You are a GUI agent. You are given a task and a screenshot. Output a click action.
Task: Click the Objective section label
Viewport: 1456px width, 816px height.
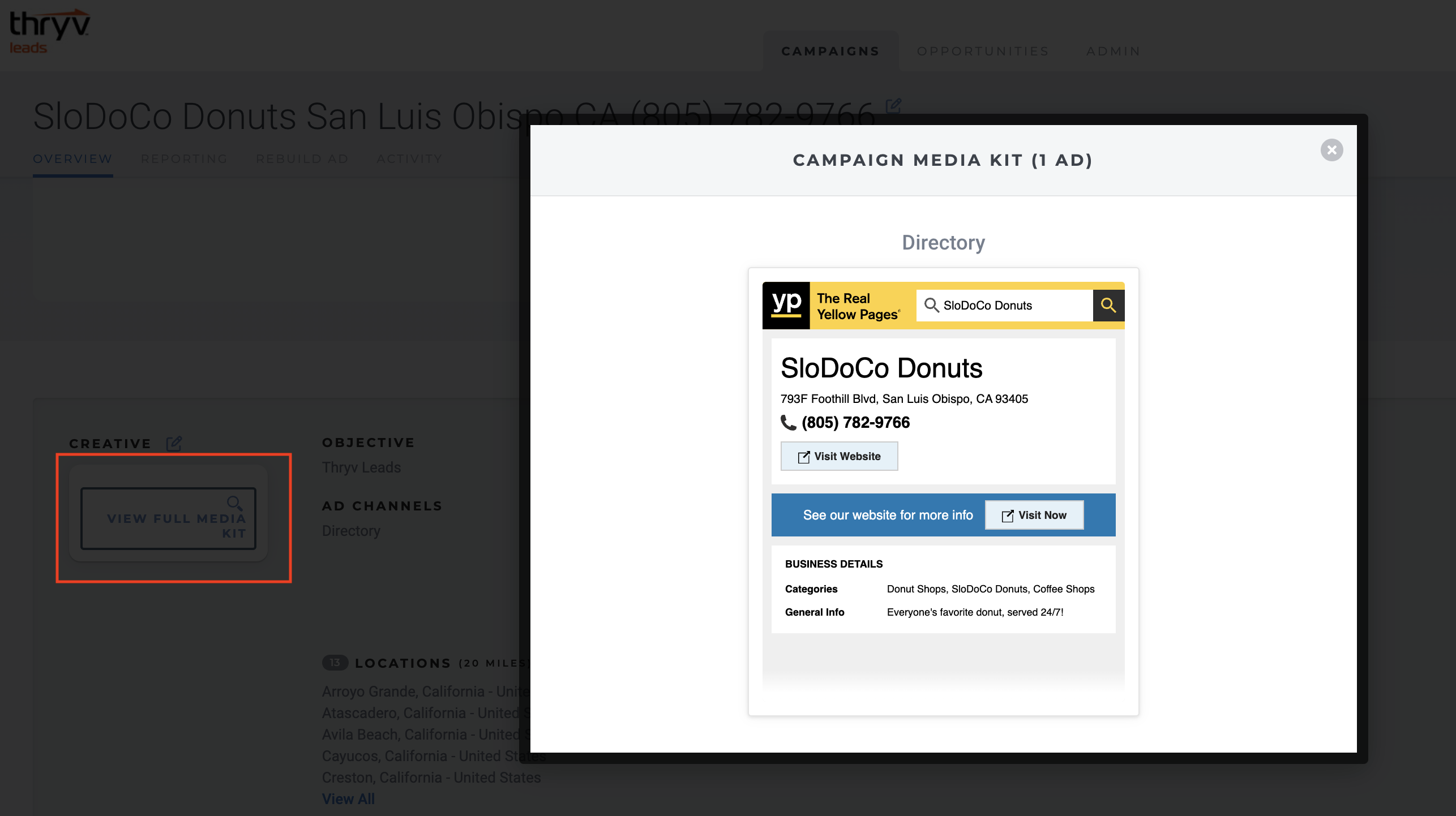[x=369, y=443]
